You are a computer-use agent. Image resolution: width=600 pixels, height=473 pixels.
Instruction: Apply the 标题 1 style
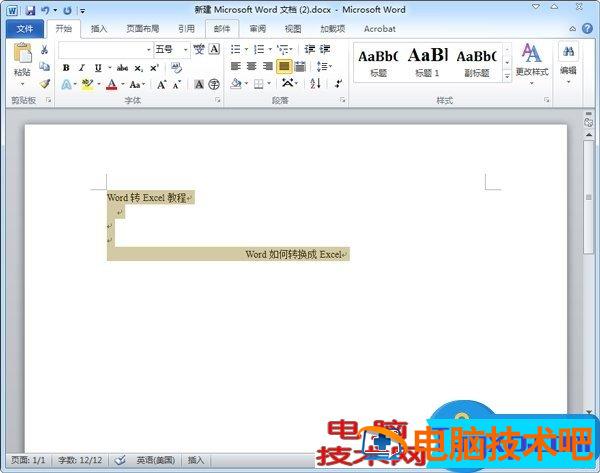(427, 63)
